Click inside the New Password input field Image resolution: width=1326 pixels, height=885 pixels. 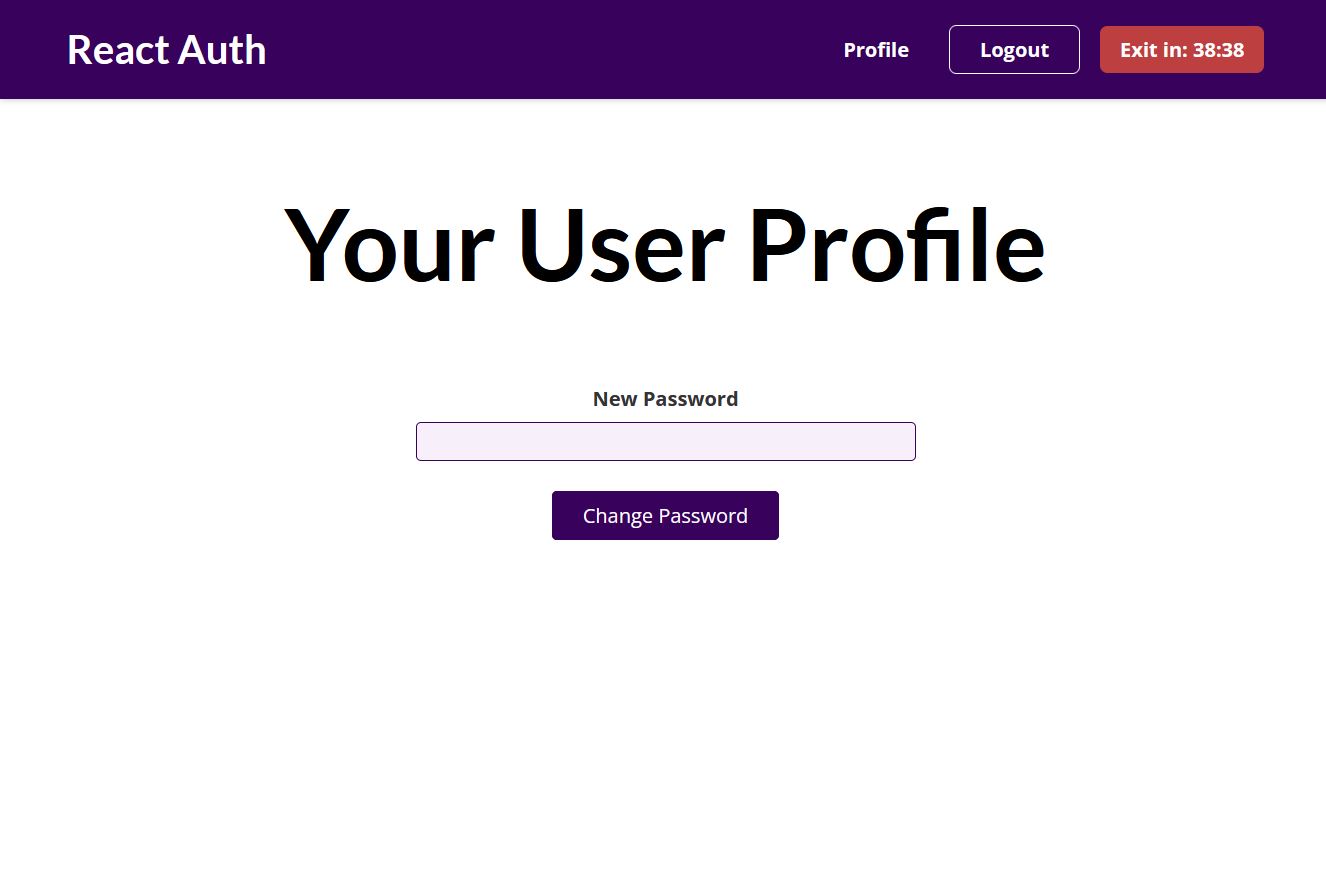(x=665, y=441)
